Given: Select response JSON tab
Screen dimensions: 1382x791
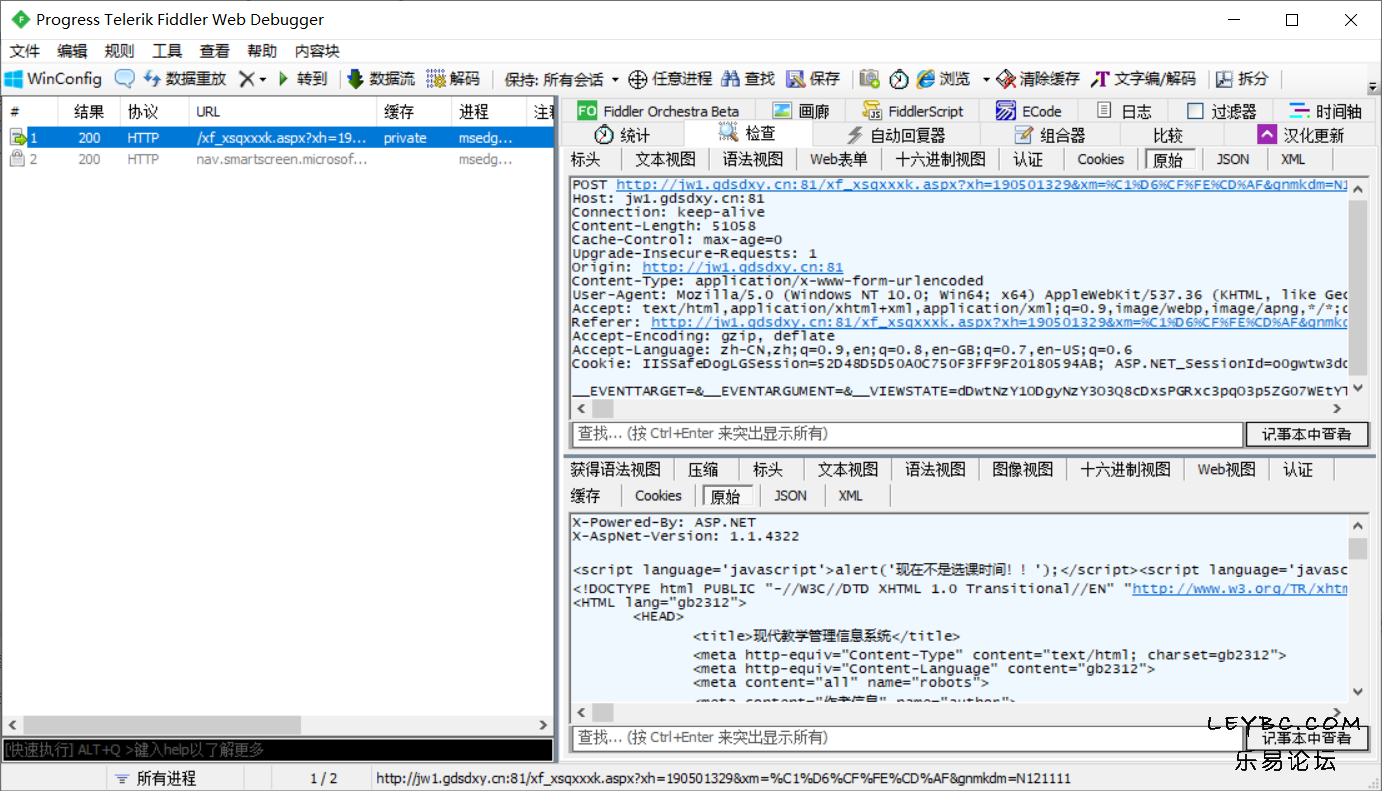Looking at the screenshot, I should click(x=790, y=495).
